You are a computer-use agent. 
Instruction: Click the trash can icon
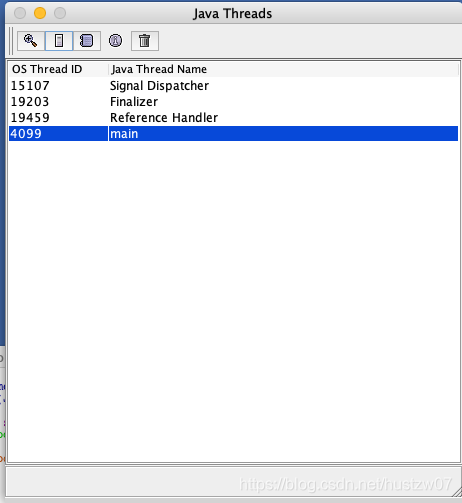point(145,41)
